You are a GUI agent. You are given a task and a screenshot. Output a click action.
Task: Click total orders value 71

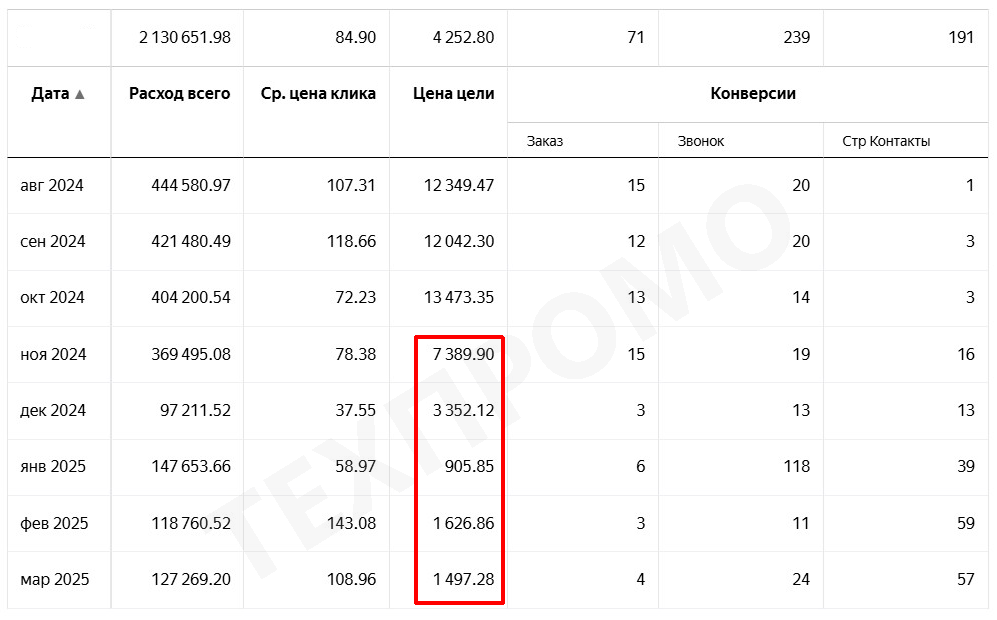click(x=636, y=38)
